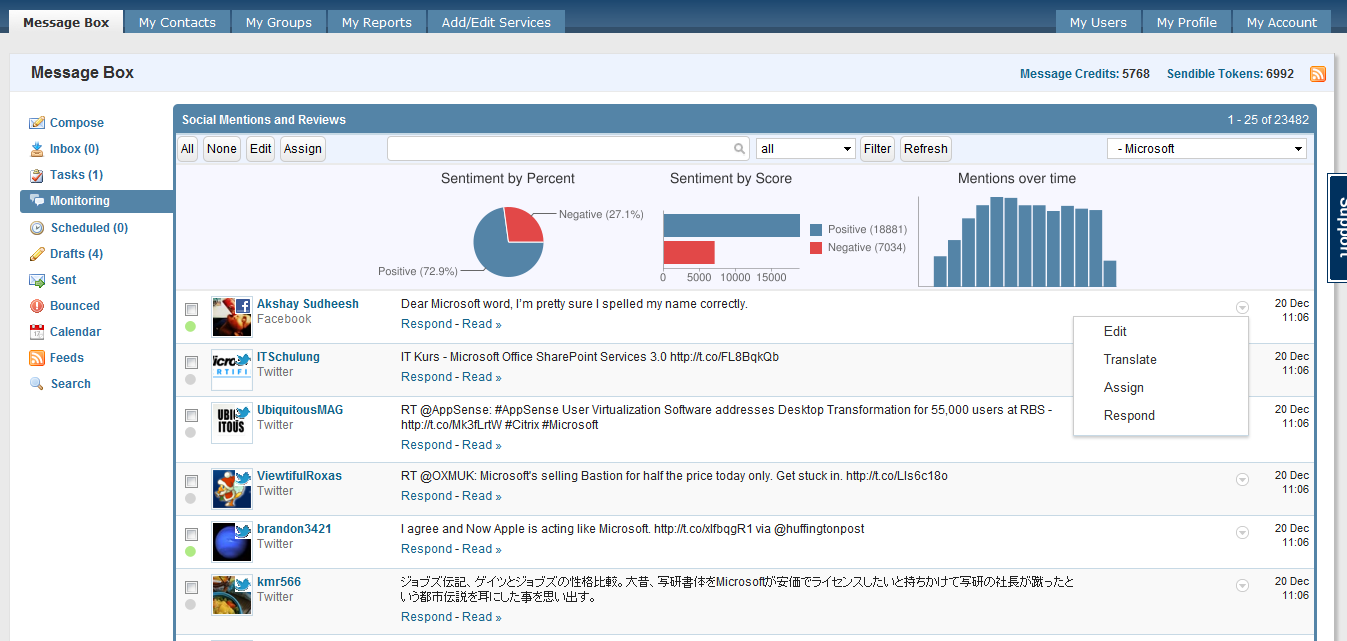Open ITSchulung's Twitter avatar
1347x641 pixels.
(x=232, y=370)
